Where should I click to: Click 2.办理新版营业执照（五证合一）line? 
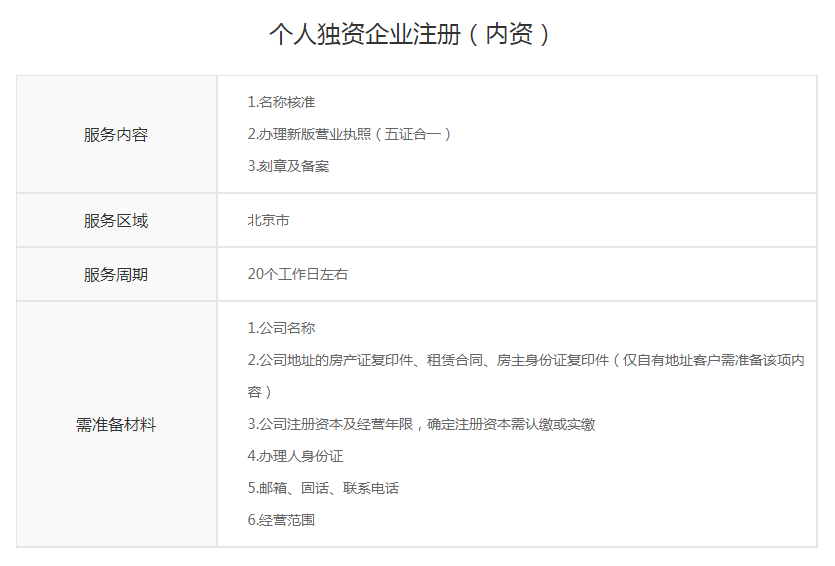coord(350,134)
